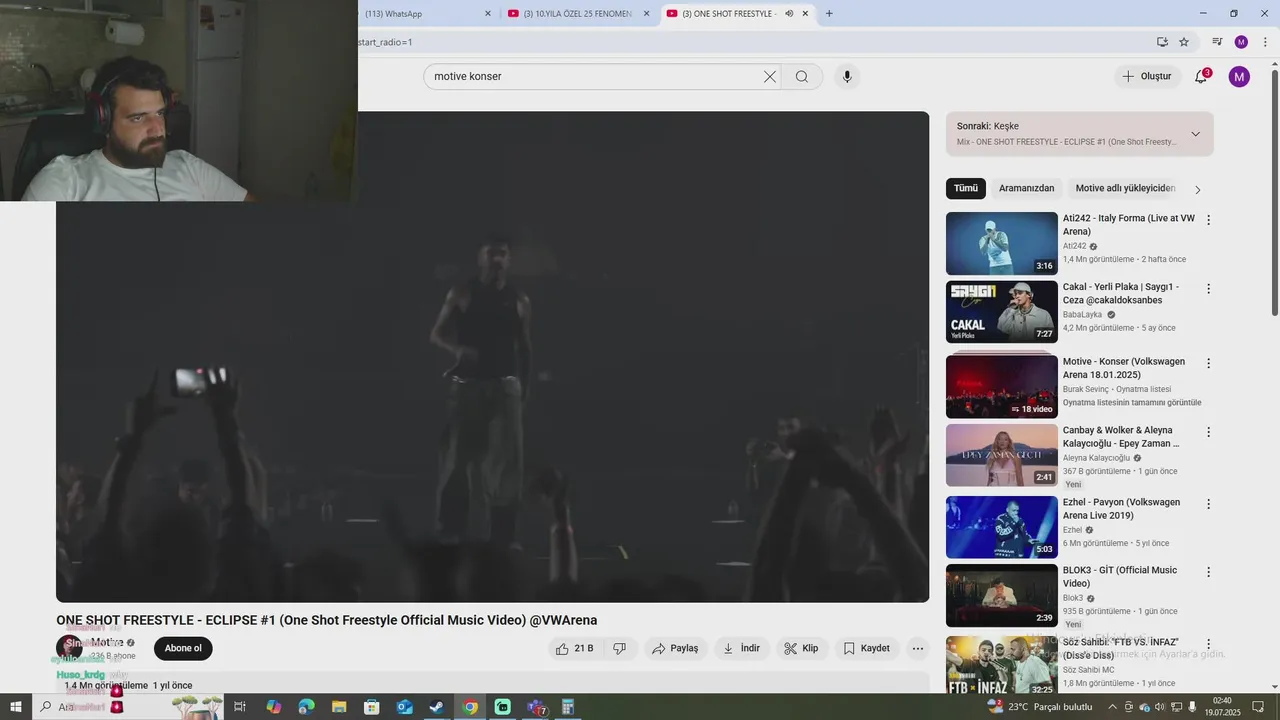Open more actions ellipsis below video
Image resolution: width=1280 pixels, height=720 pixels.
click(918, 648)
